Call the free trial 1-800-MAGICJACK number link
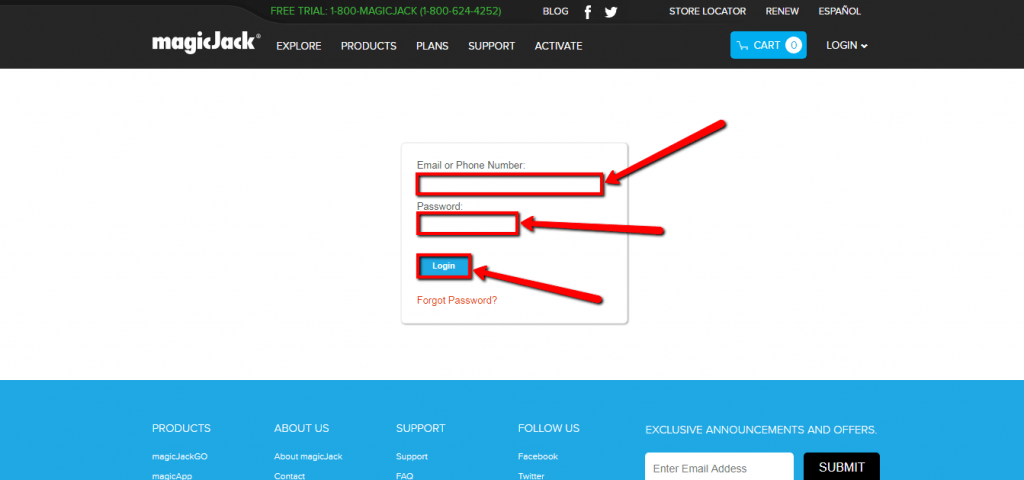1024x480 pixels. click(x=385, y=11)
